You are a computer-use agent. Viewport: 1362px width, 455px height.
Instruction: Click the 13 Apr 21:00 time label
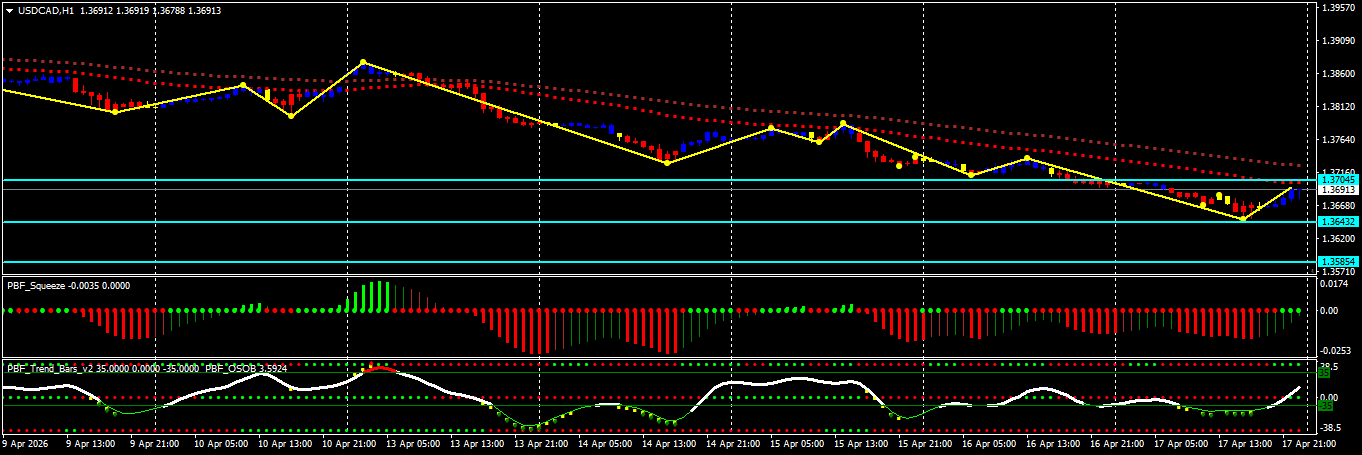539,442
